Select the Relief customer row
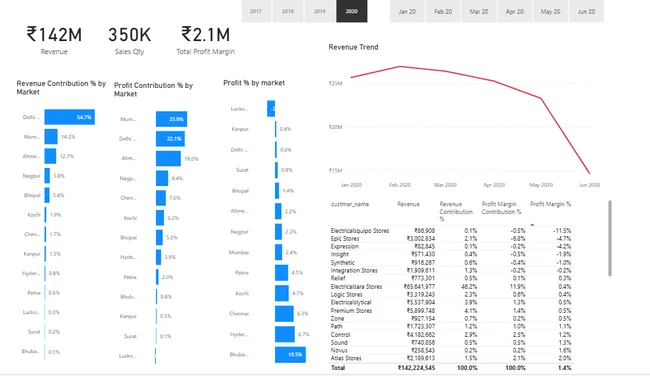 (x=451, y=278)
